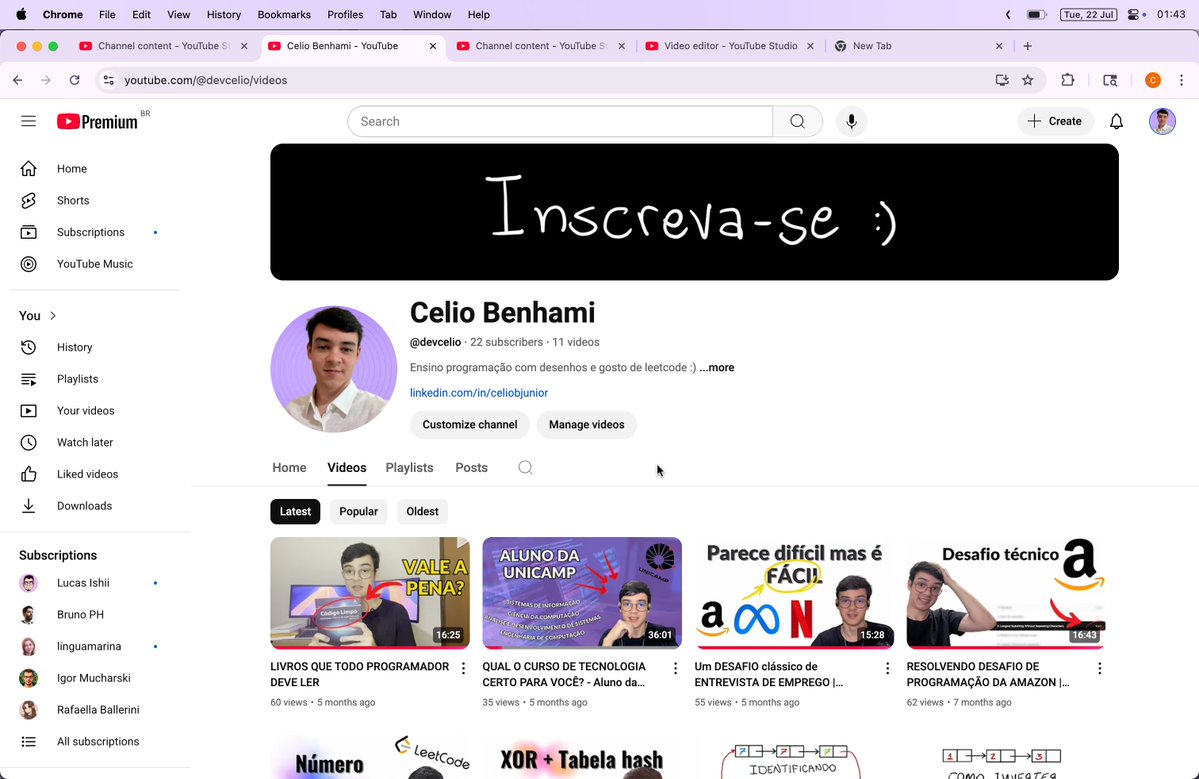Image resolution: width=1199 pixels, height=779 pixels.
Task: Bookmark this page with star icon
Action: [1028, 80]
